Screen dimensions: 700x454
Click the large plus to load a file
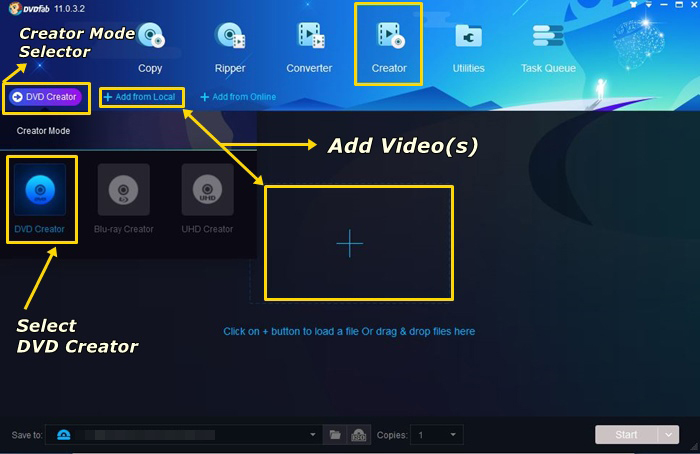(350, 244)
